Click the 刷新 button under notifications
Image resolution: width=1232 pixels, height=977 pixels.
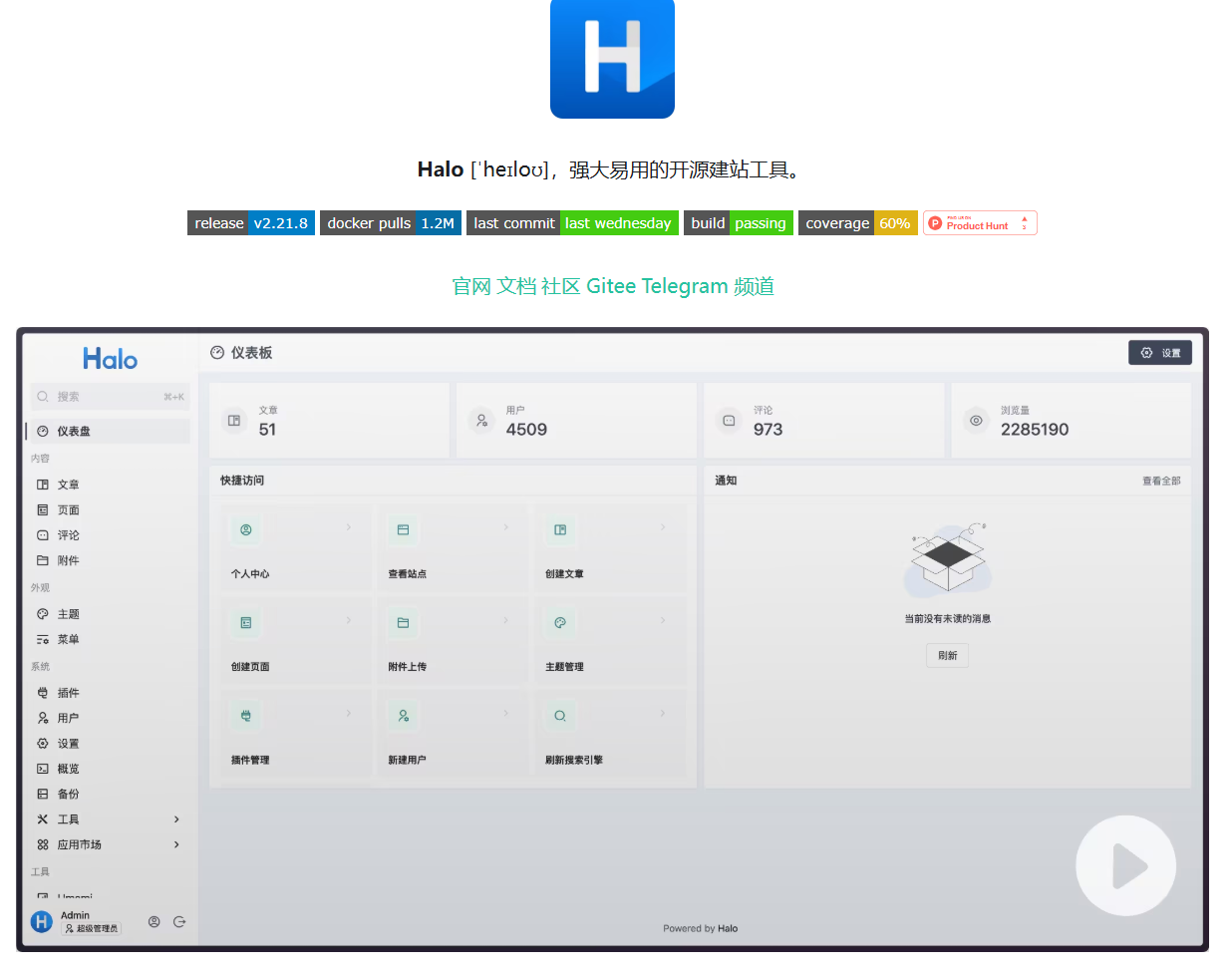(x=947, y=655)
